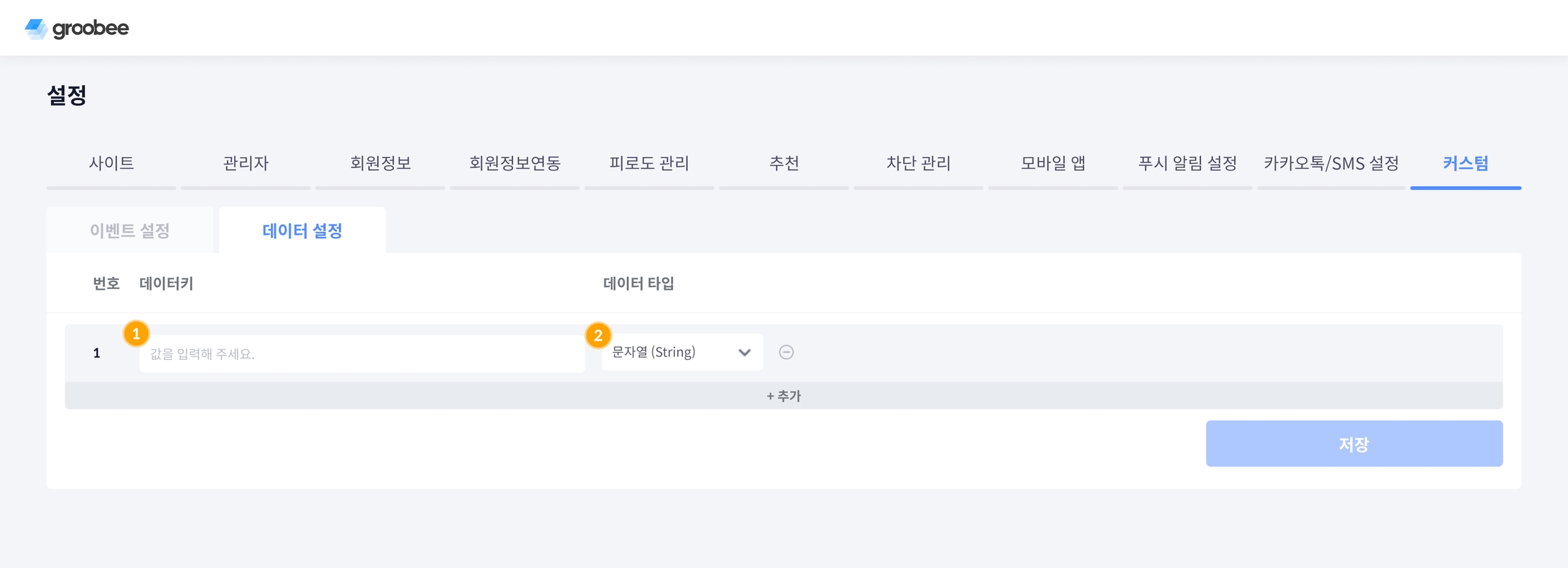This screenshot has width=1568, height=568.
Task: Click the 데이터키 input field
Action: pos(361,354)
